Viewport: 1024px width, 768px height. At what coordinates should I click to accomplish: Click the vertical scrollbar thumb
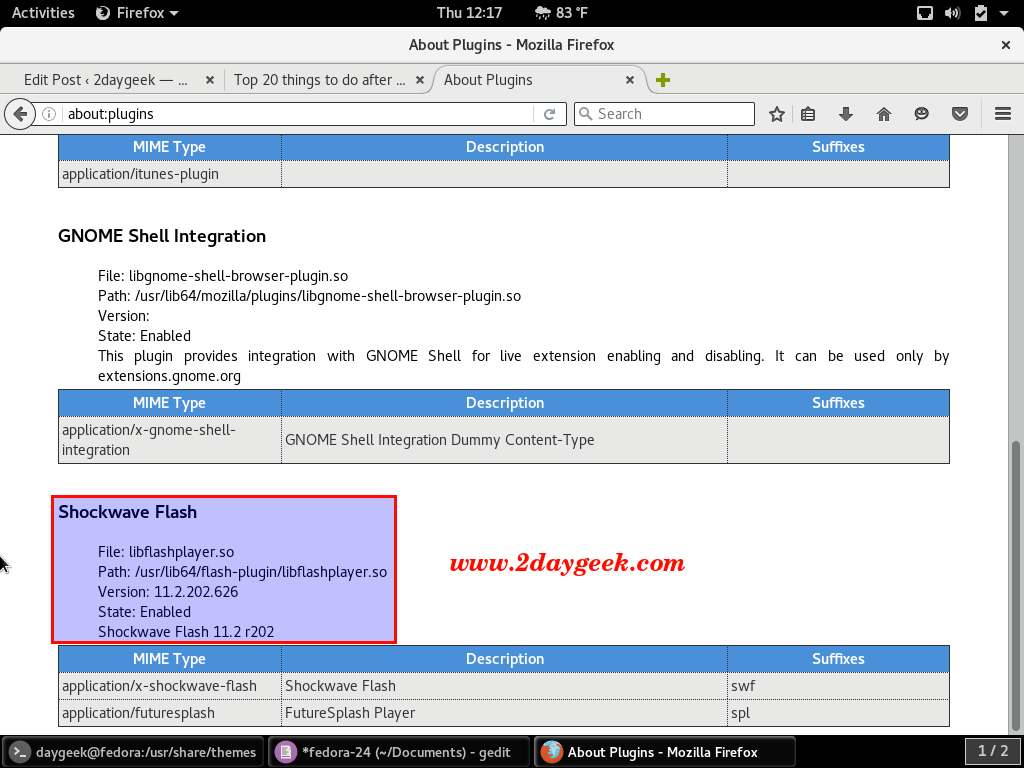[x=1016, y=586]
